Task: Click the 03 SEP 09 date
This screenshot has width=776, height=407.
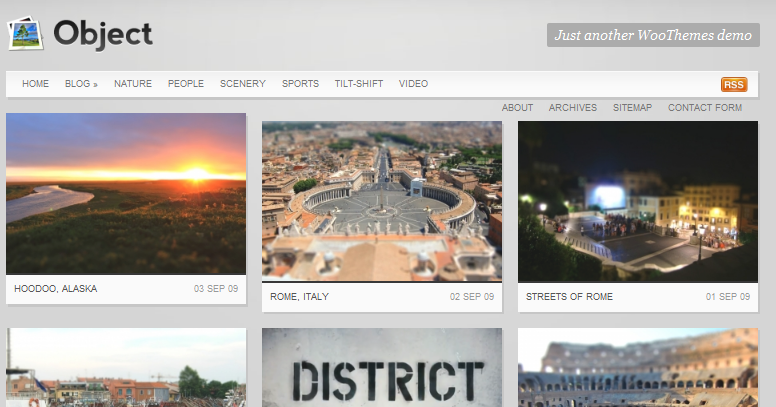Action: pos(216,289)
